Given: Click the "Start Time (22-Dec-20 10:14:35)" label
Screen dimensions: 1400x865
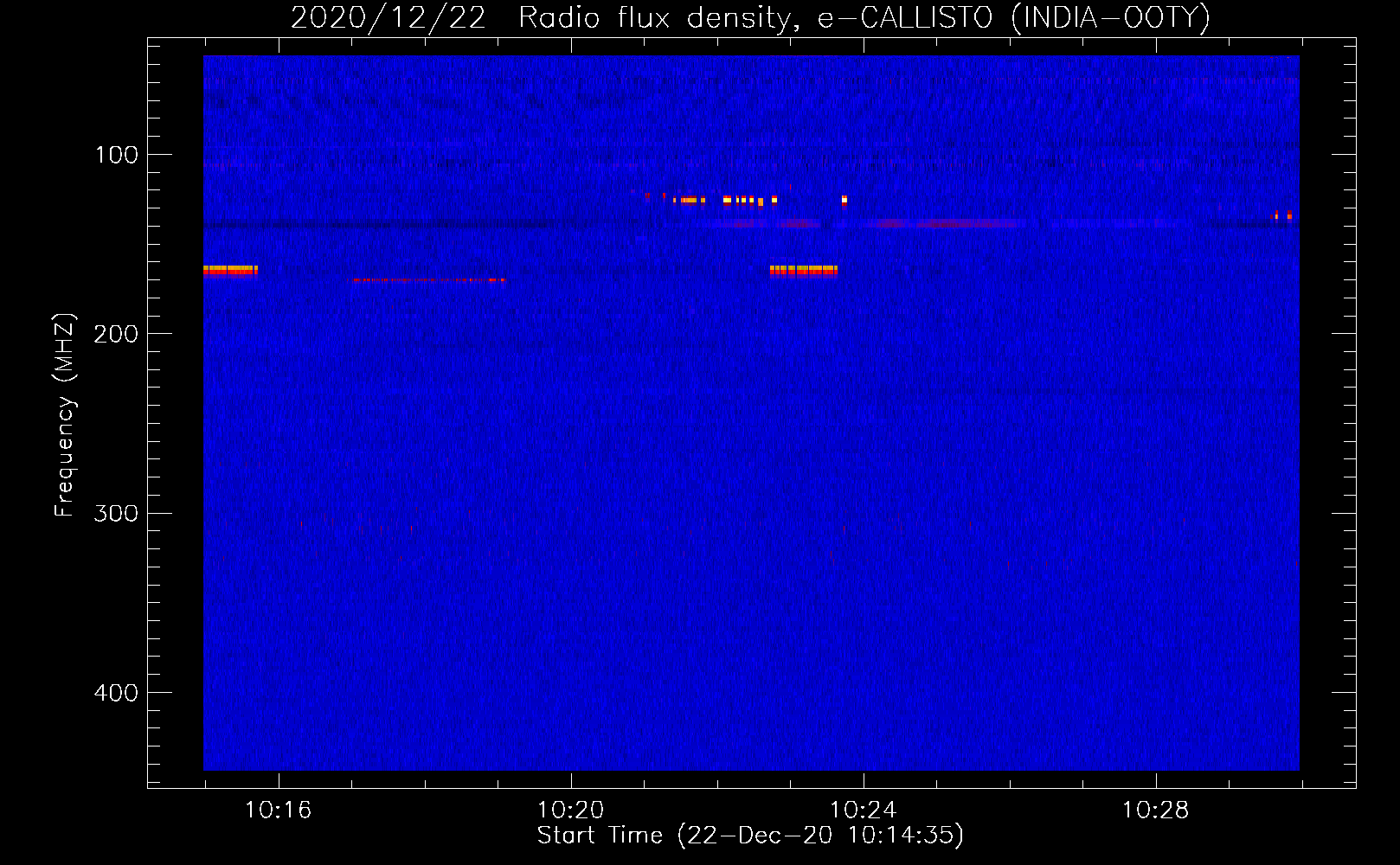Looking at the screenshot, I should point(750,836).
